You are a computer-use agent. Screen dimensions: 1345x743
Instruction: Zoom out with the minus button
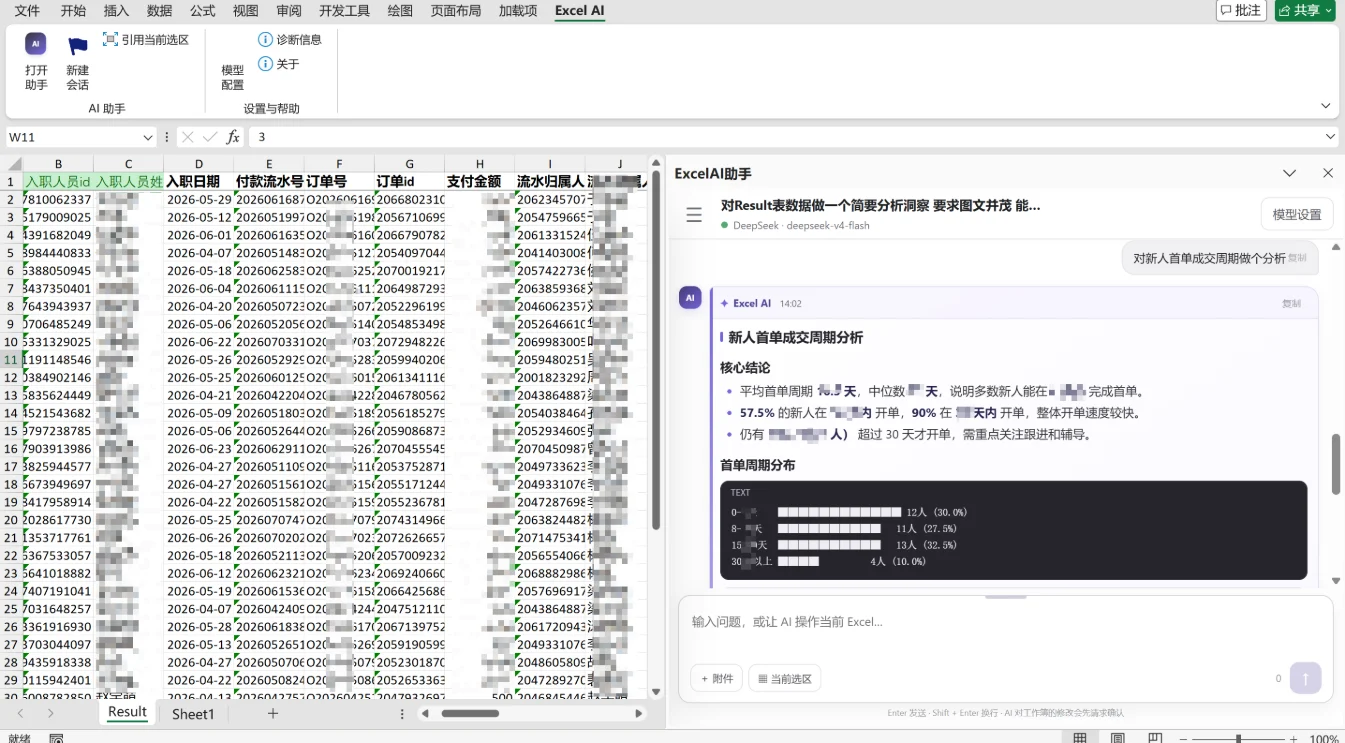[x=1185, y=739]
